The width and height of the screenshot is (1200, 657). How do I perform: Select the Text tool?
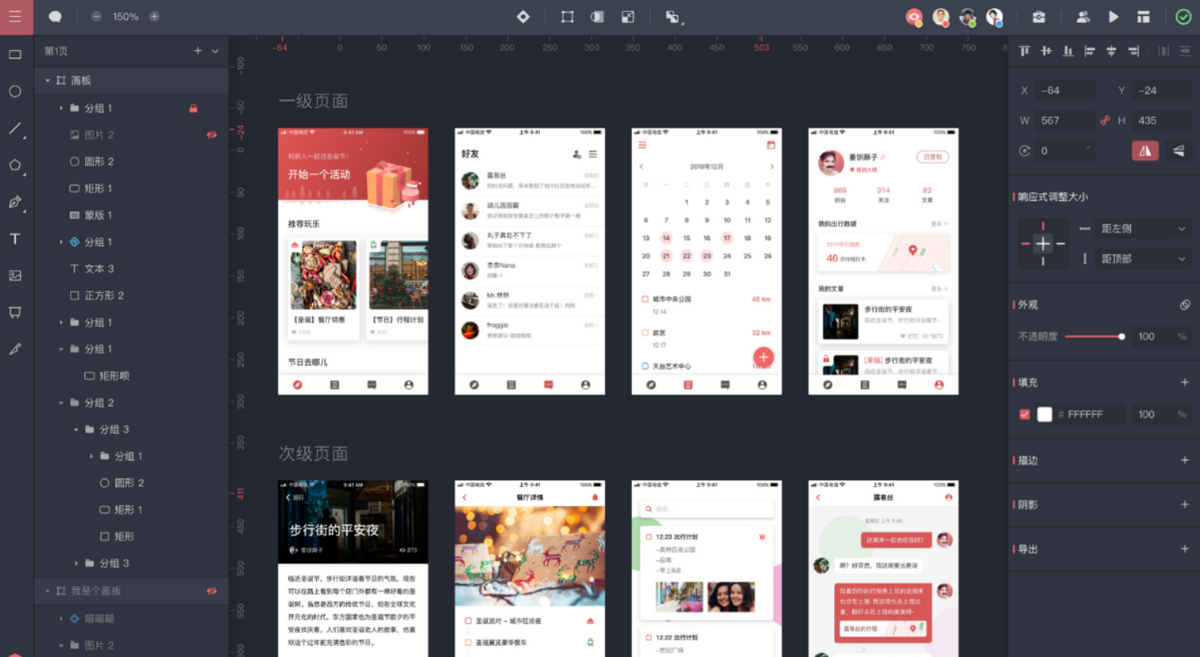15,239
